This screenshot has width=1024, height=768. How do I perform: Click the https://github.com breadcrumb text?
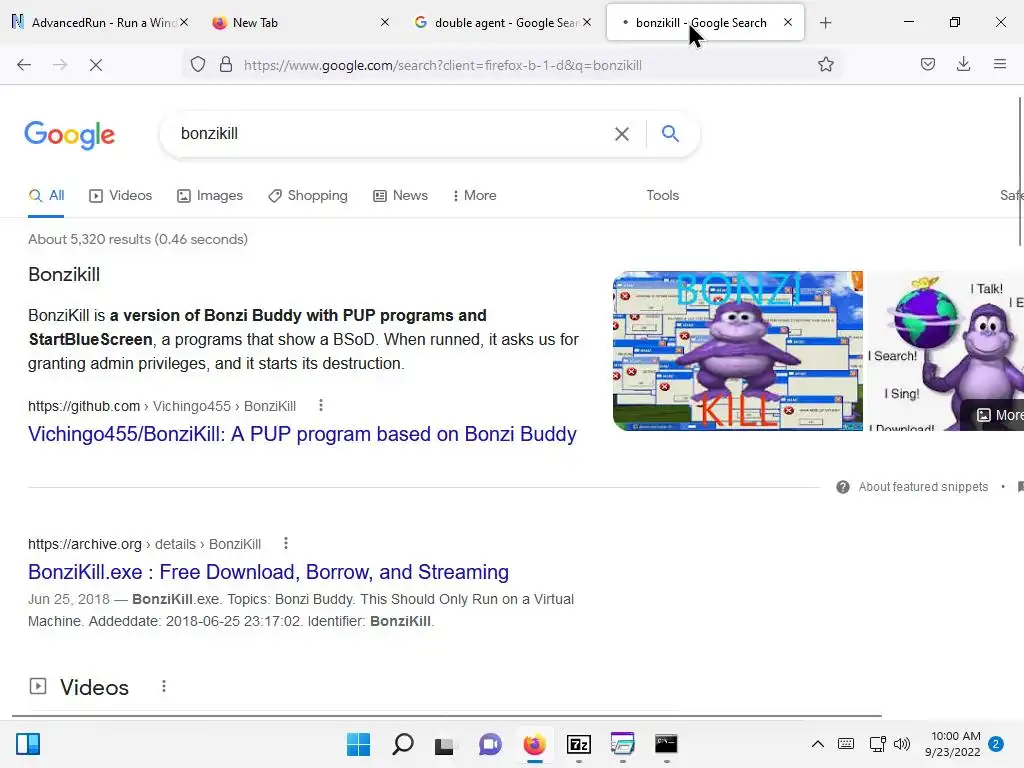pyautogui.click(x=84, y=406)
